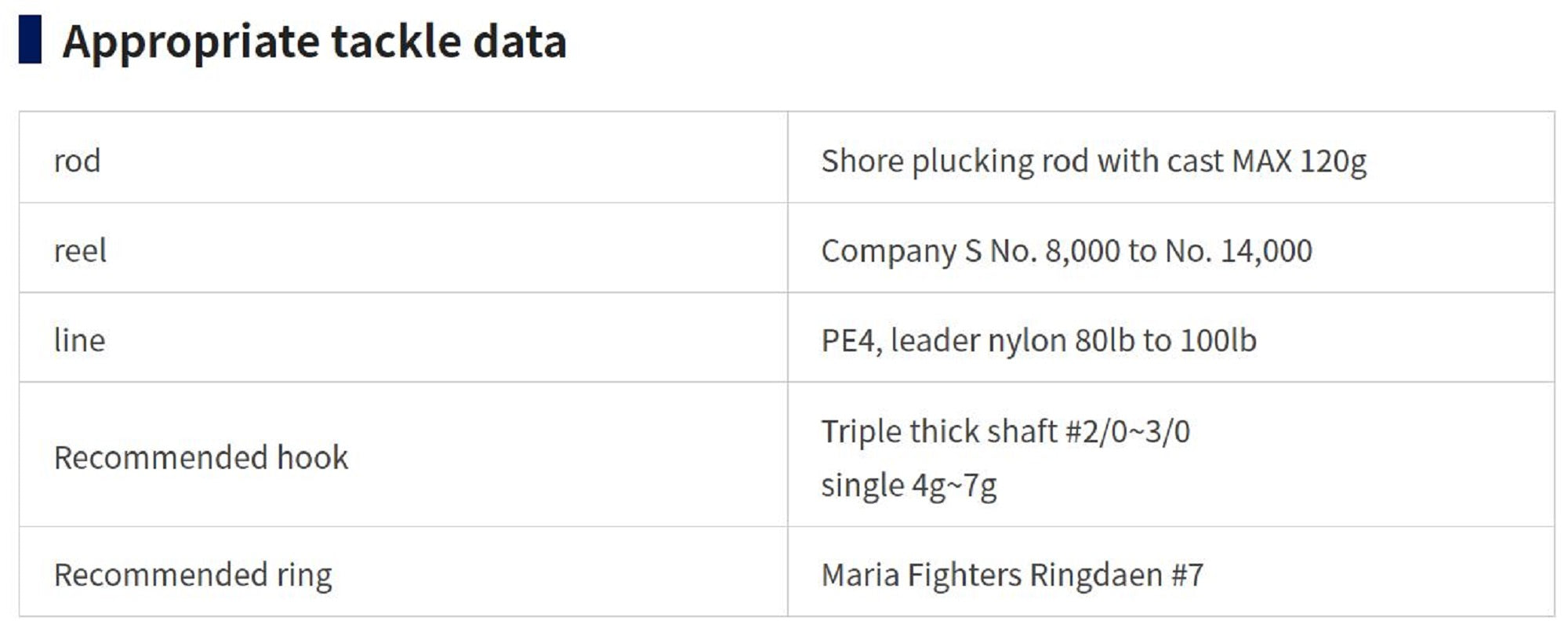
Task: Click the "MAX 120g" cast value
Action: pyautogui.click(x=1298, y=161)
